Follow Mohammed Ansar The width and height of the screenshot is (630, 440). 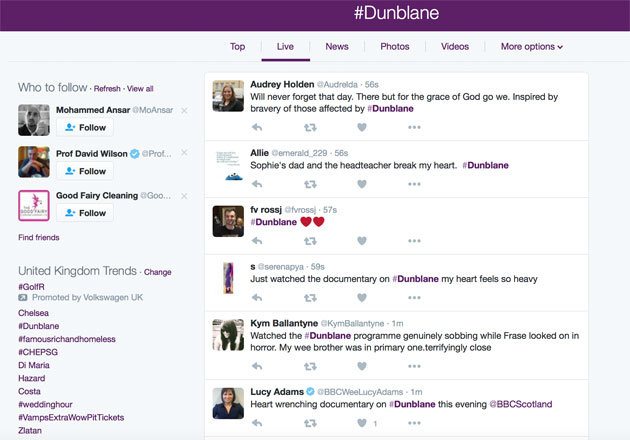click(x=85, y=127)
